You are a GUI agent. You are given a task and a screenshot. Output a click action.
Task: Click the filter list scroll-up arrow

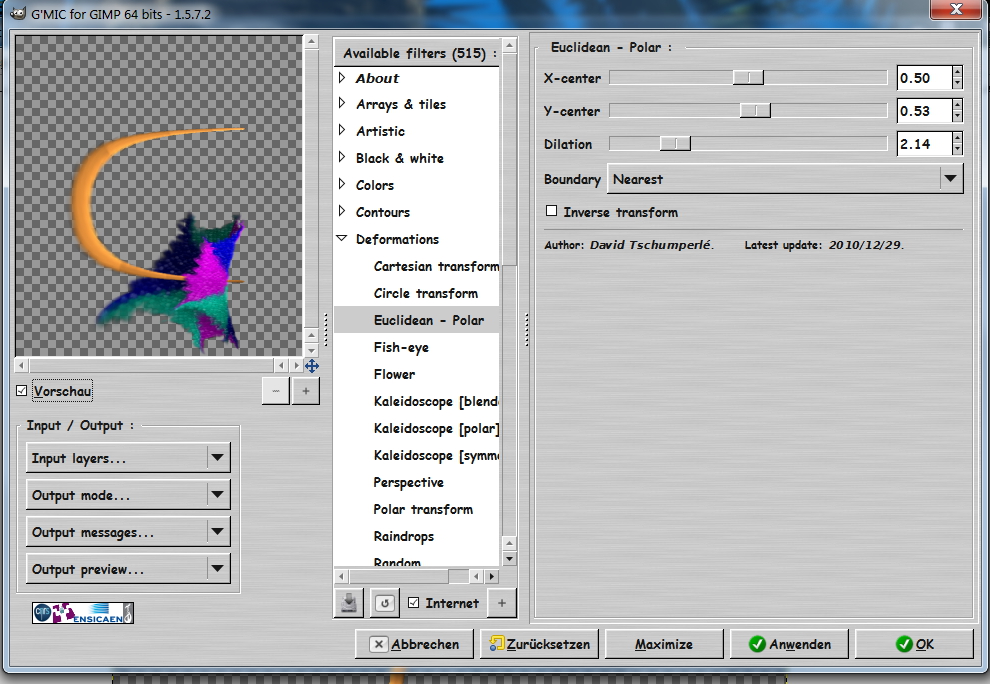510,45
